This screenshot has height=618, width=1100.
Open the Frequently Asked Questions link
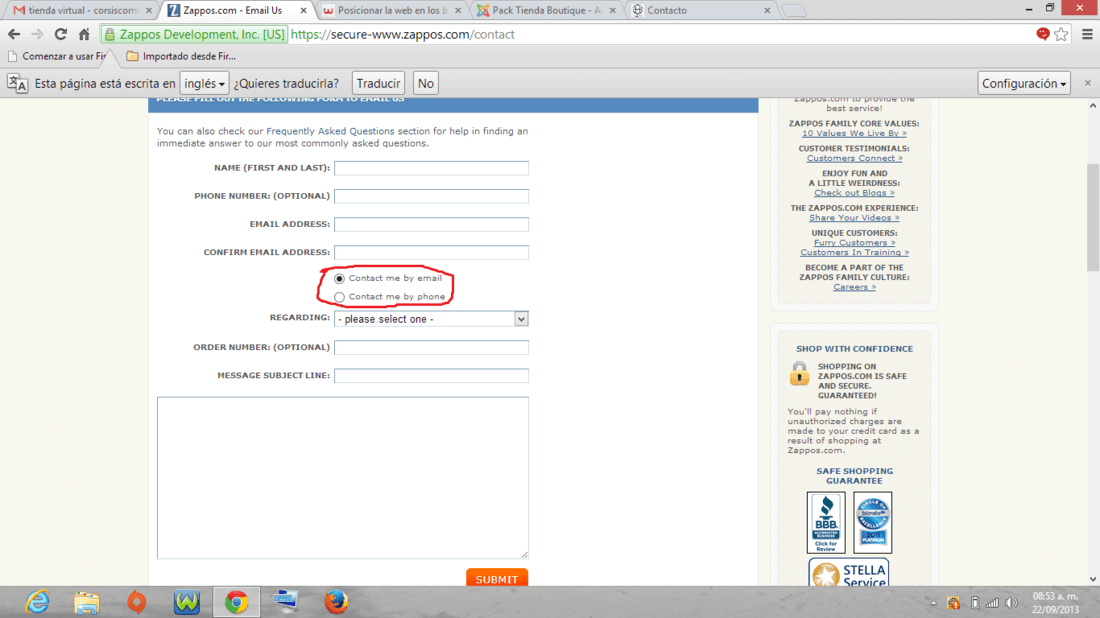click(x=330, y=131)
